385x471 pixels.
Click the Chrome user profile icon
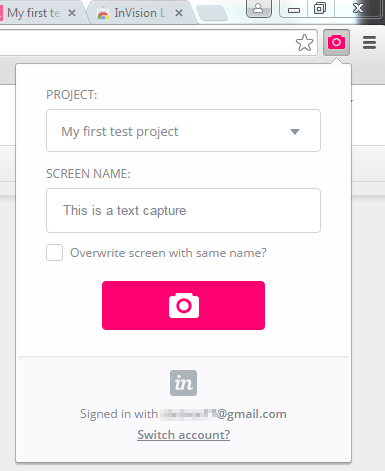pos(258,8)
